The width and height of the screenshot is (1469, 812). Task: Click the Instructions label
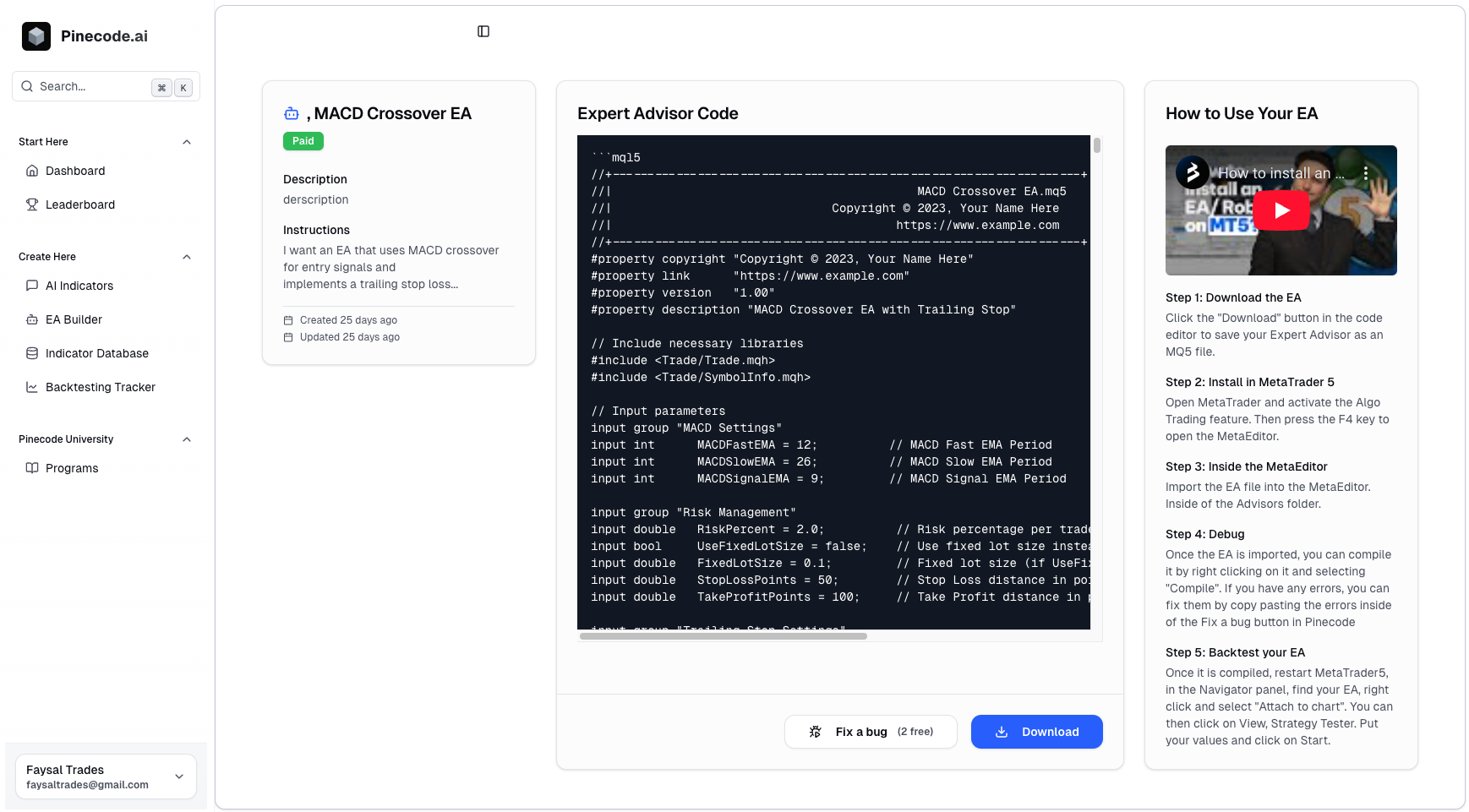click(316, 230)
